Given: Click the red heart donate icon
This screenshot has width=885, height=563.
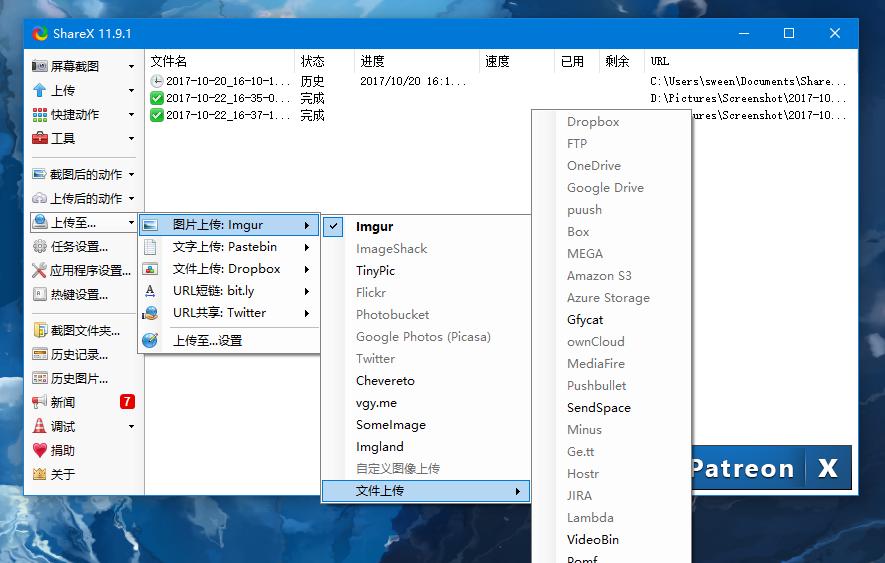Looking at the screenshot, I should coord(40,450).
